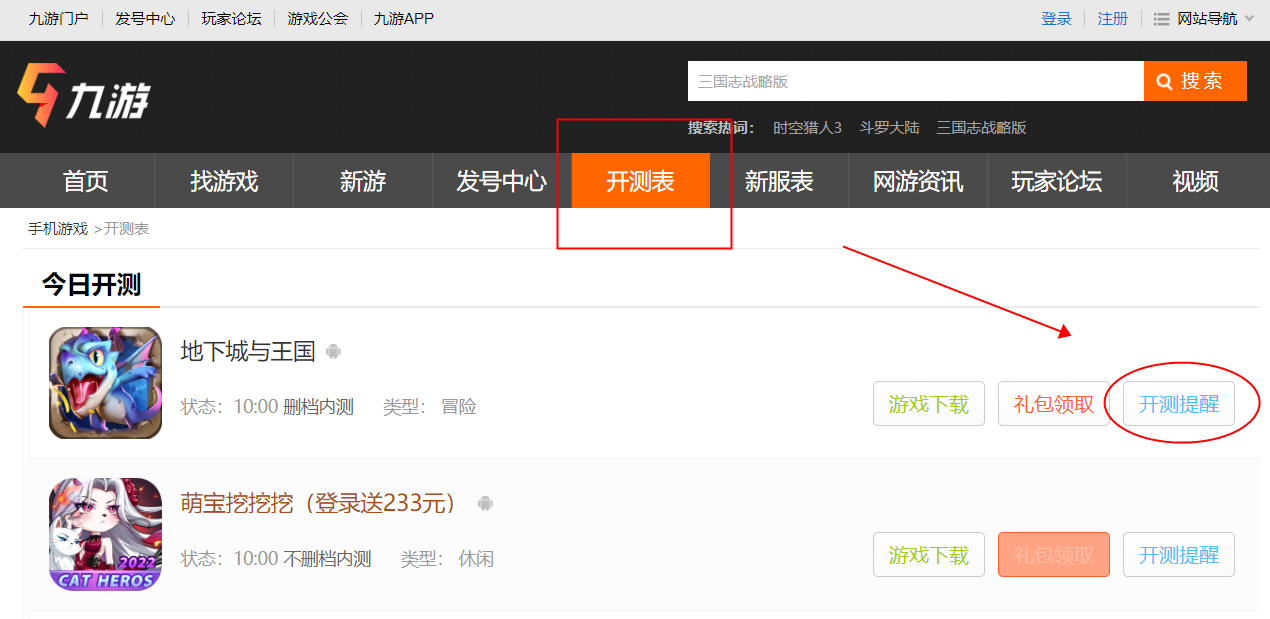Image resolution: width=1270 pixels, height=619 pixels.
Task: Go to the 首页 navigation tab
Action: (x=85, y=181)
